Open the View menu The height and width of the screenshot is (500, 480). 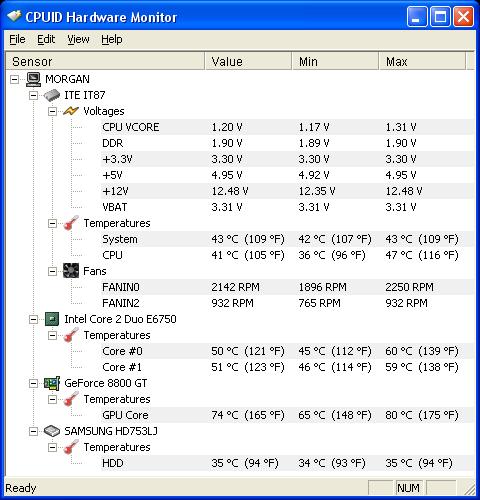(78, 39)
